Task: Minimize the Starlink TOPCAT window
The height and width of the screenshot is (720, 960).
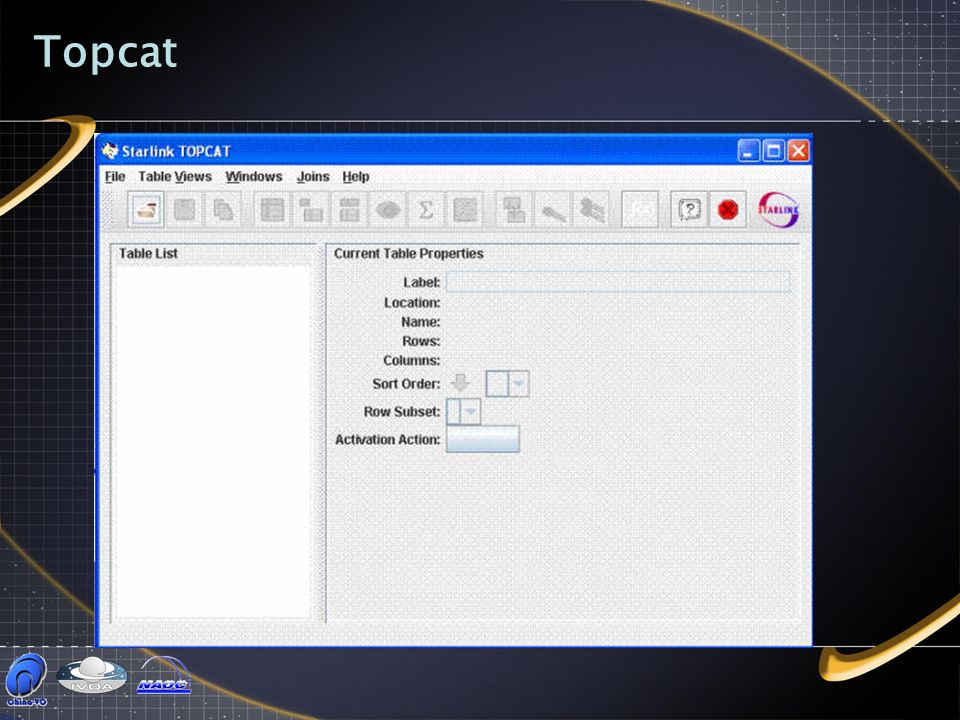Action: tap(748, 151)
